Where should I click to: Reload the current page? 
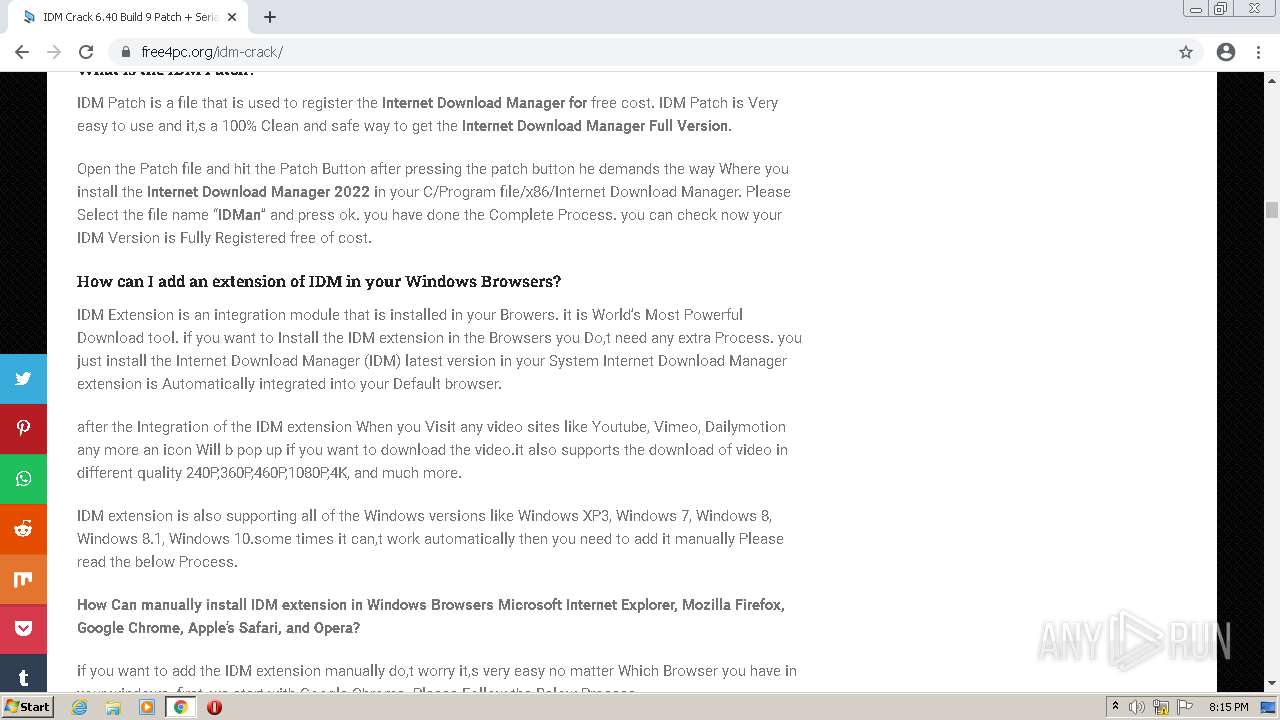coord(86,52)
